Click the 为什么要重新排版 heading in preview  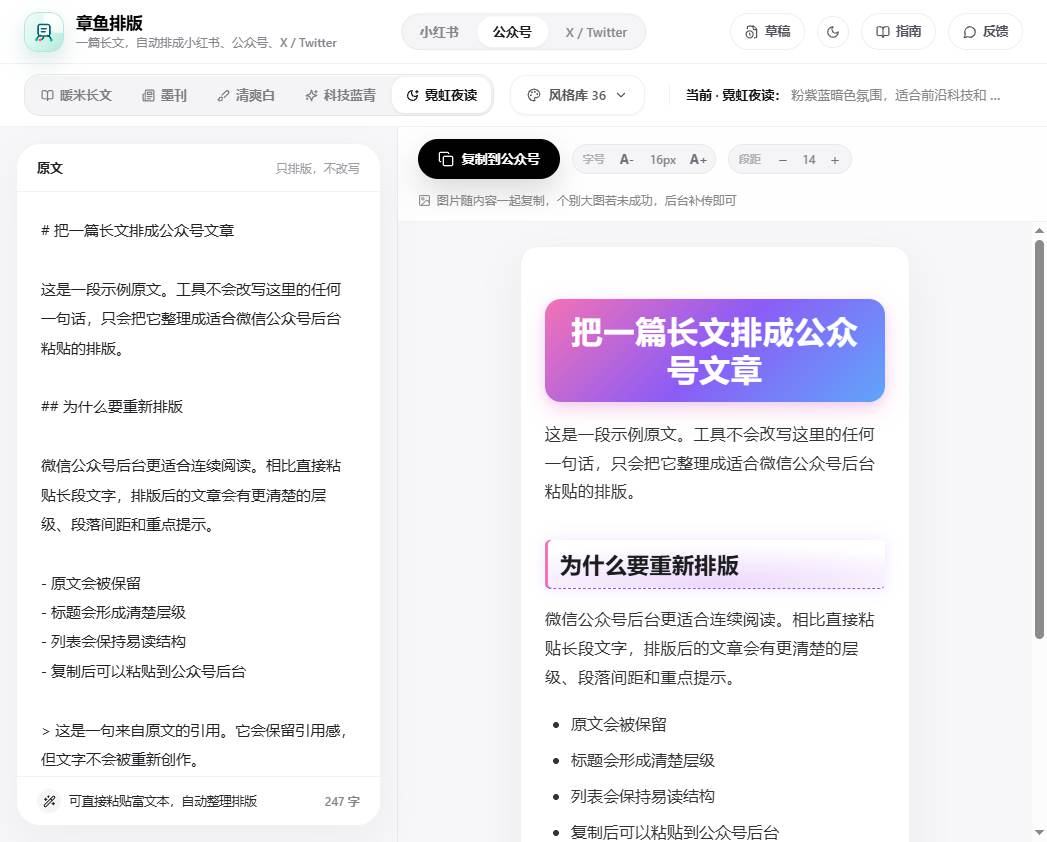[x=715, y=565]
